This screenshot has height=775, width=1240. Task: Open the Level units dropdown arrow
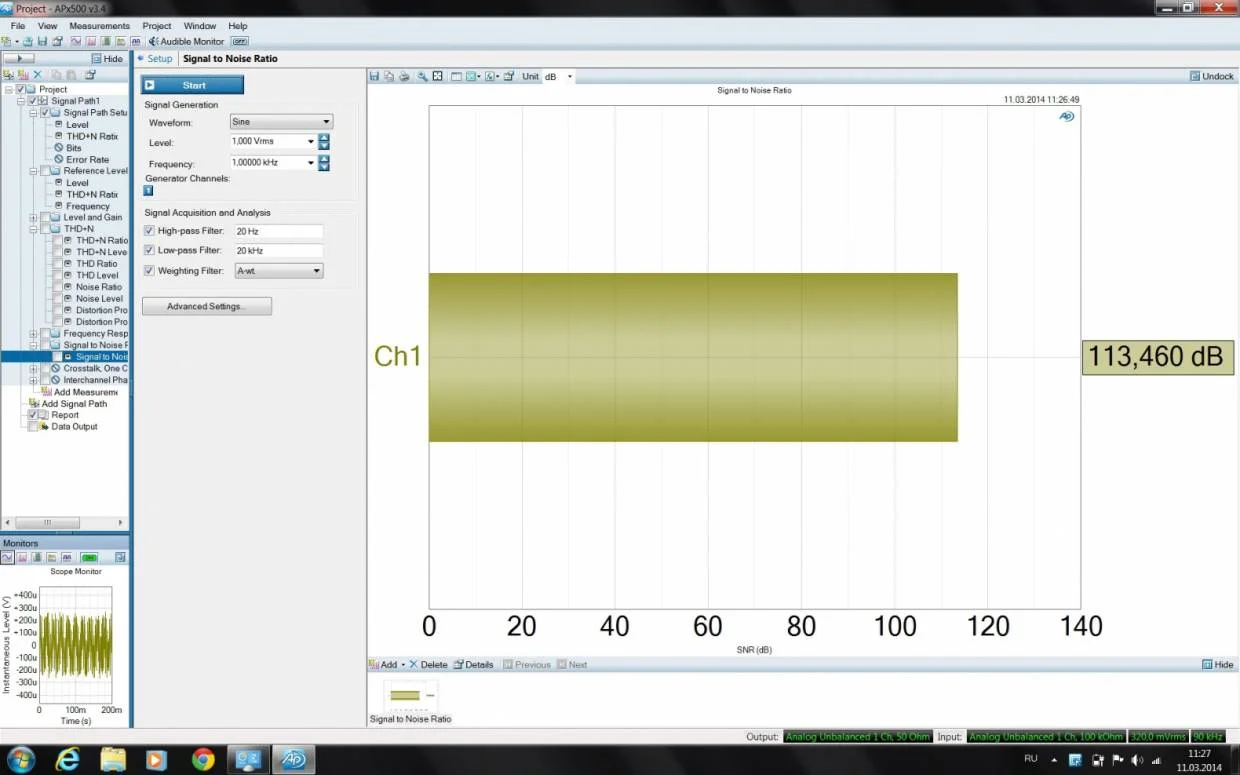pos(310,142)
